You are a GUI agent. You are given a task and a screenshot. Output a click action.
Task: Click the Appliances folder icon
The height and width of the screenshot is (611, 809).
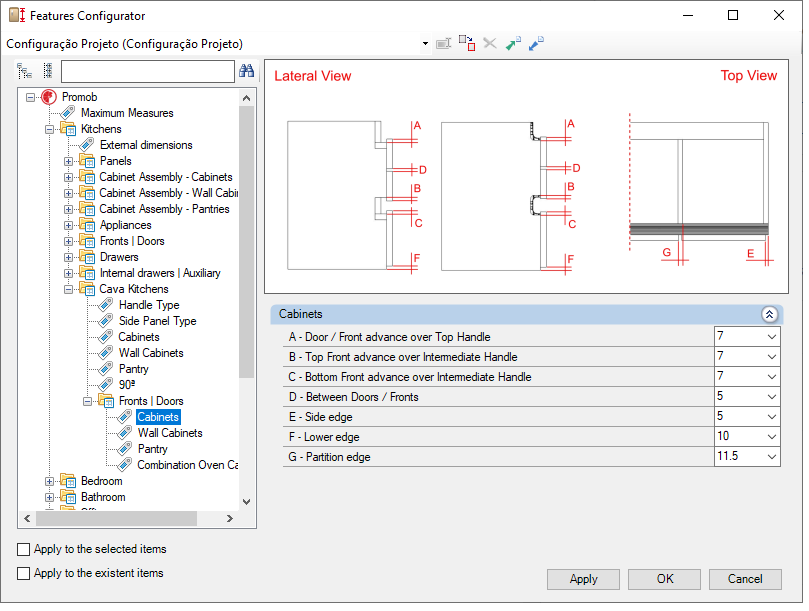click(87, 225)
